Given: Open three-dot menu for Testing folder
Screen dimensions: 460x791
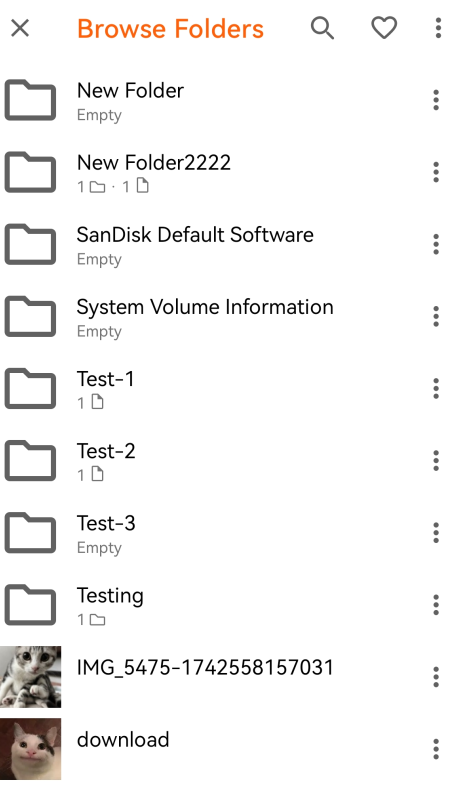Looking at the screenshot, I should tap(436, 605).
